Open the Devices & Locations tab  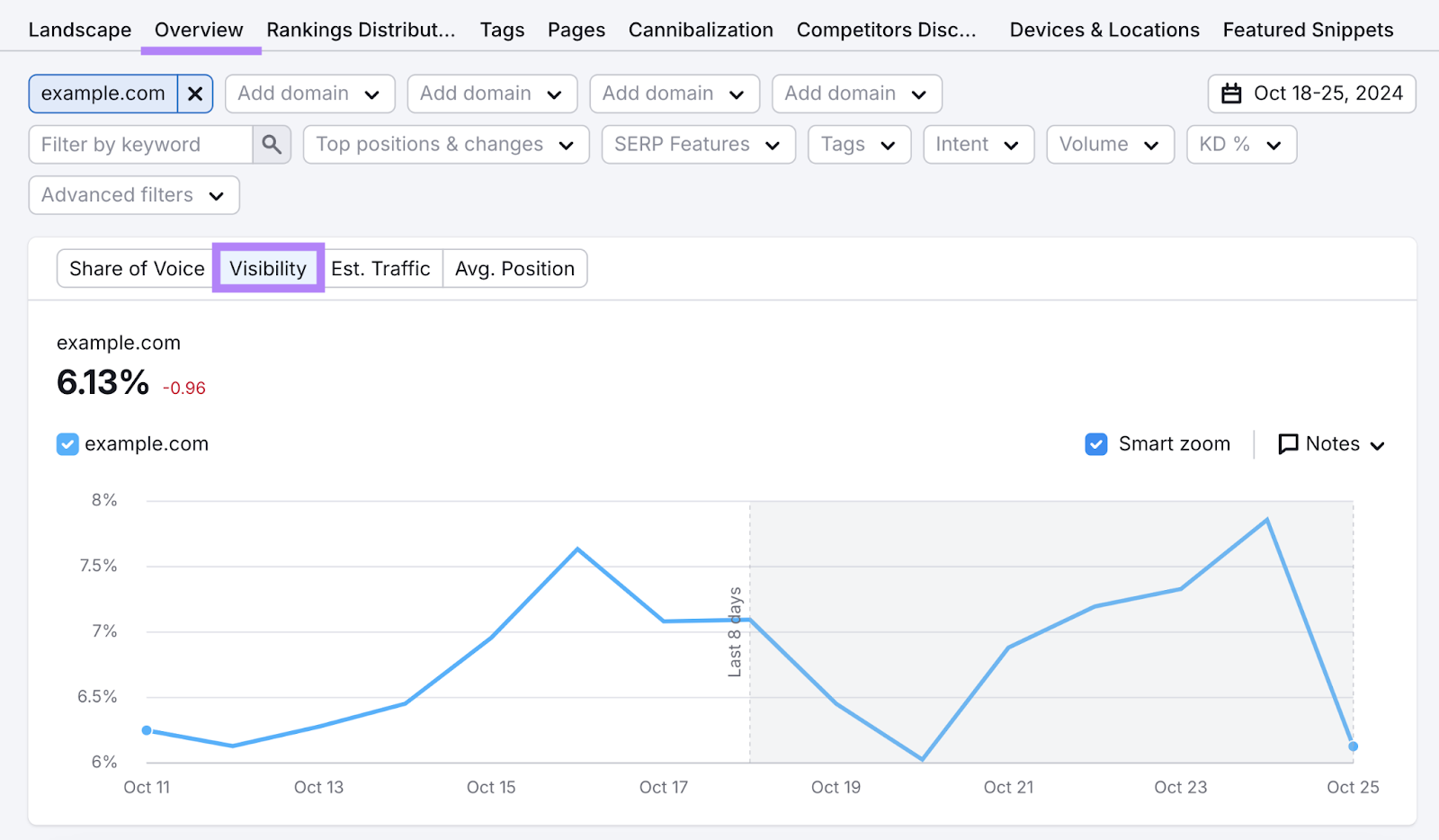(1104, 29)
